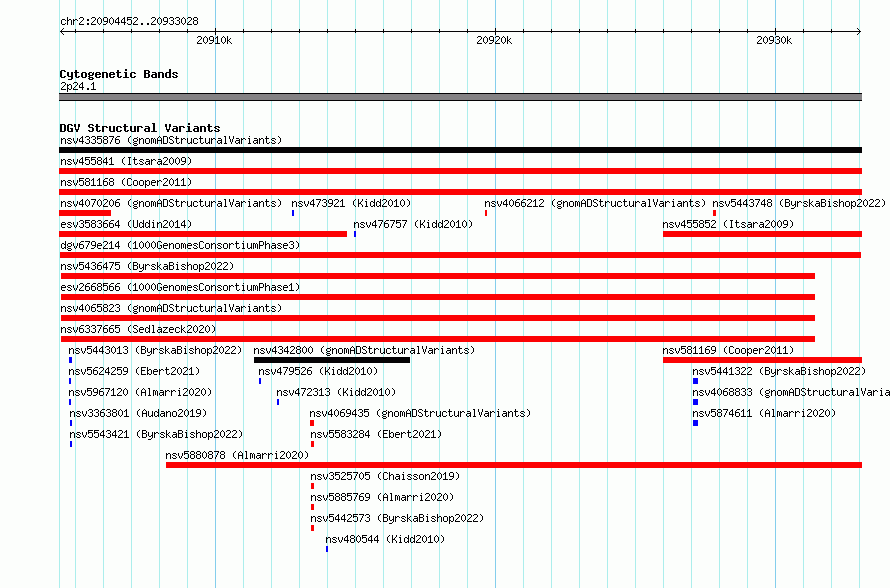Select nsv5543421 (ByrskaBishop2022) label
The width and height of the screenshot is (890, 588).
tap(156, 434)
